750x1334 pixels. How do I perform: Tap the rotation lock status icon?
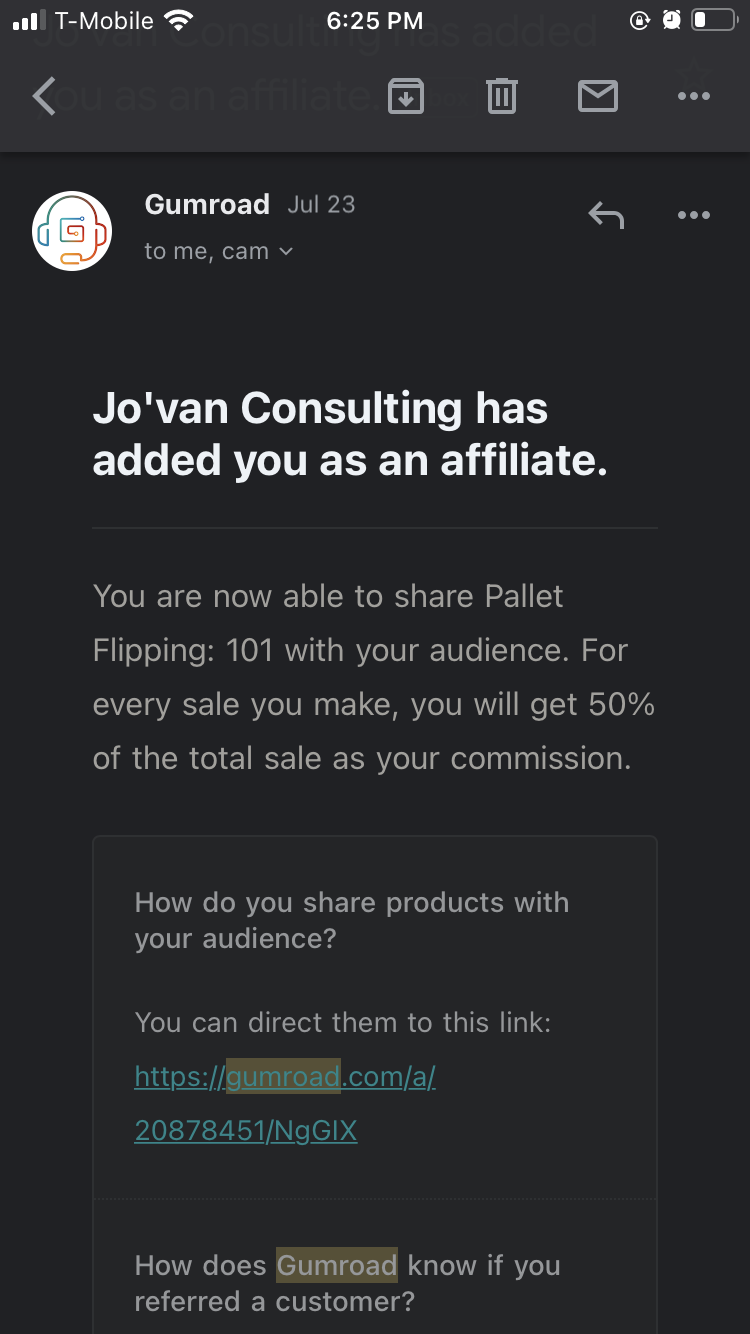[640, 21]
